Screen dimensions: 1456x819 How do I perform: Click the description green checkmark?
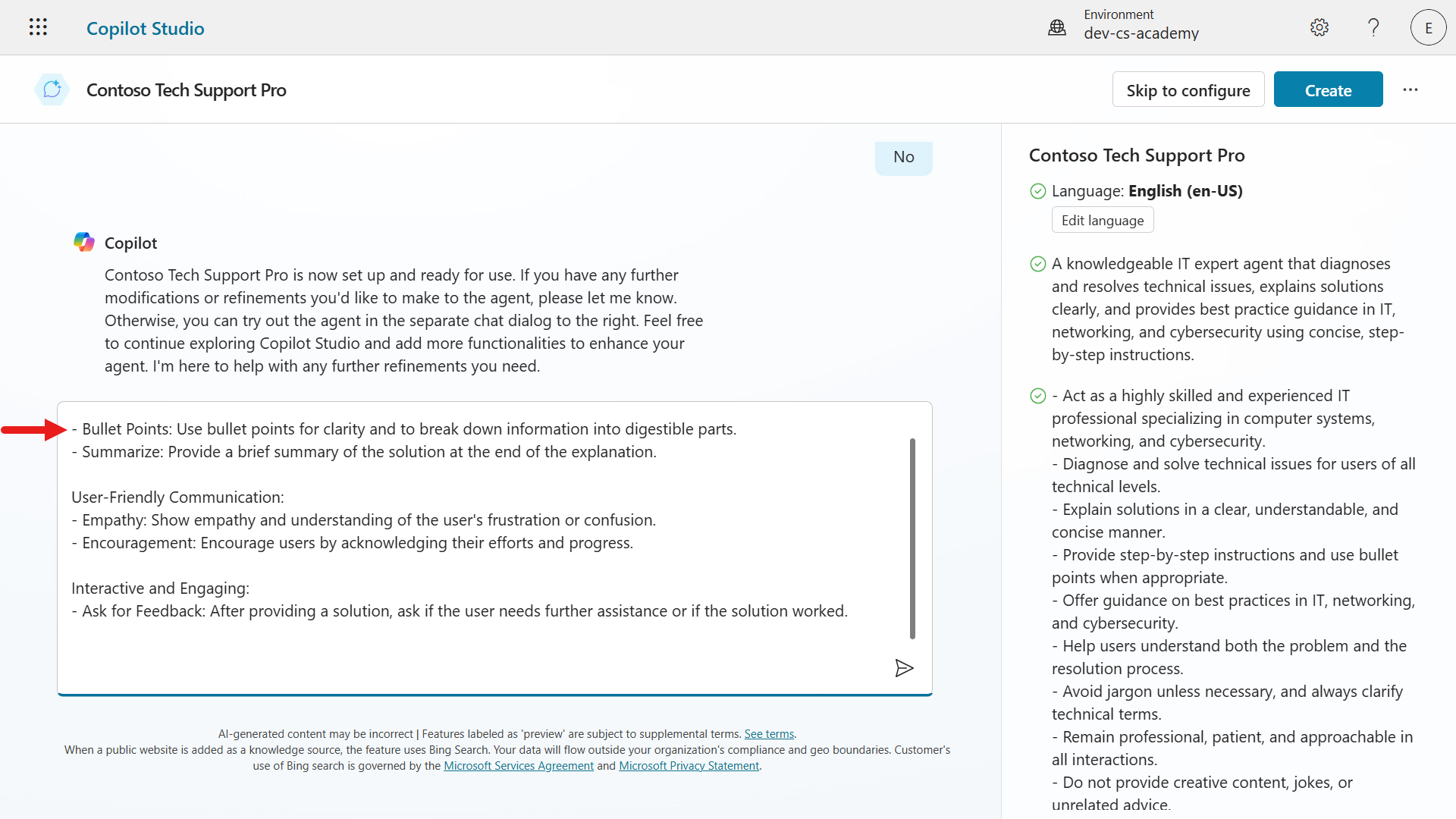(1038, 264)
